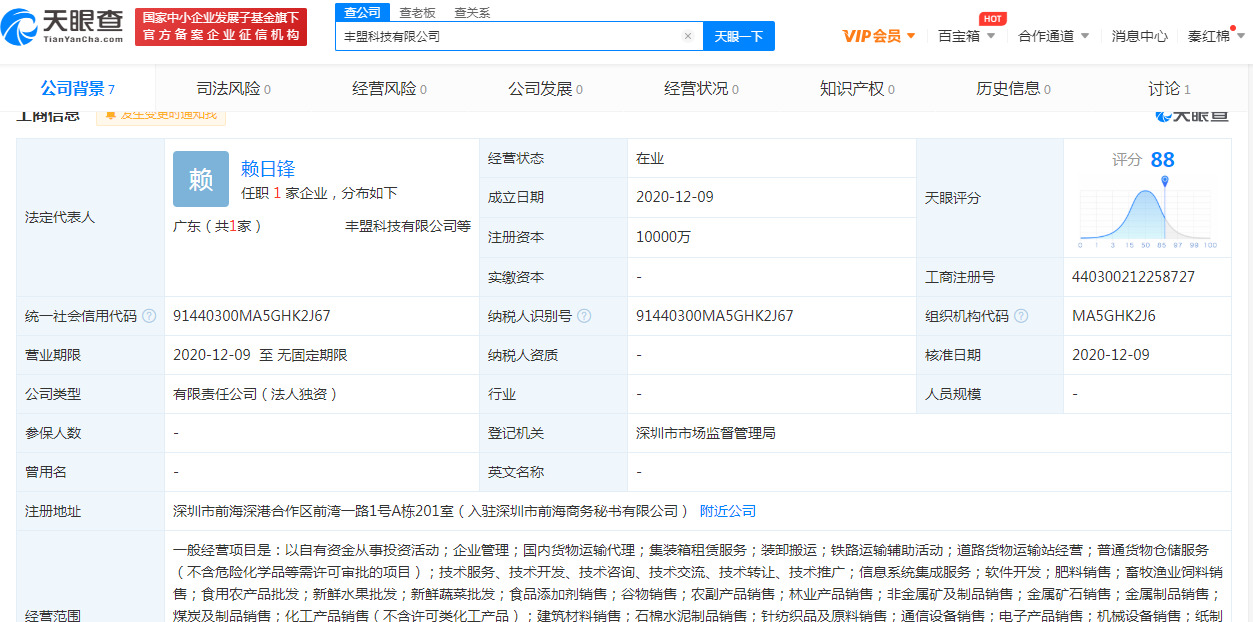Viewport: 1253px width, 622px height.
Task: Select the credit code 91440300MA5GHK2J67 under 统一社会信用代码
Action: click(252, 316)
